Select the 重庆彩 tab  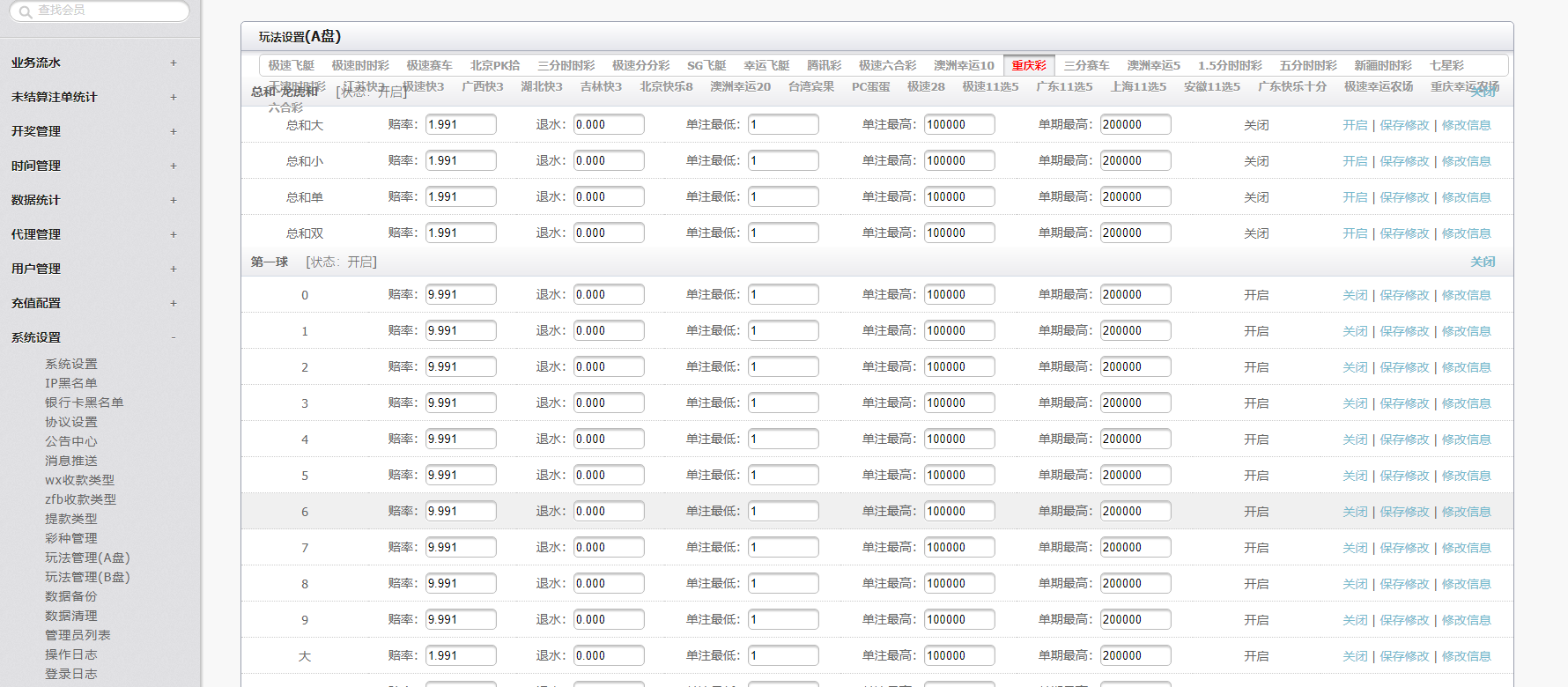click(1028, 65)
